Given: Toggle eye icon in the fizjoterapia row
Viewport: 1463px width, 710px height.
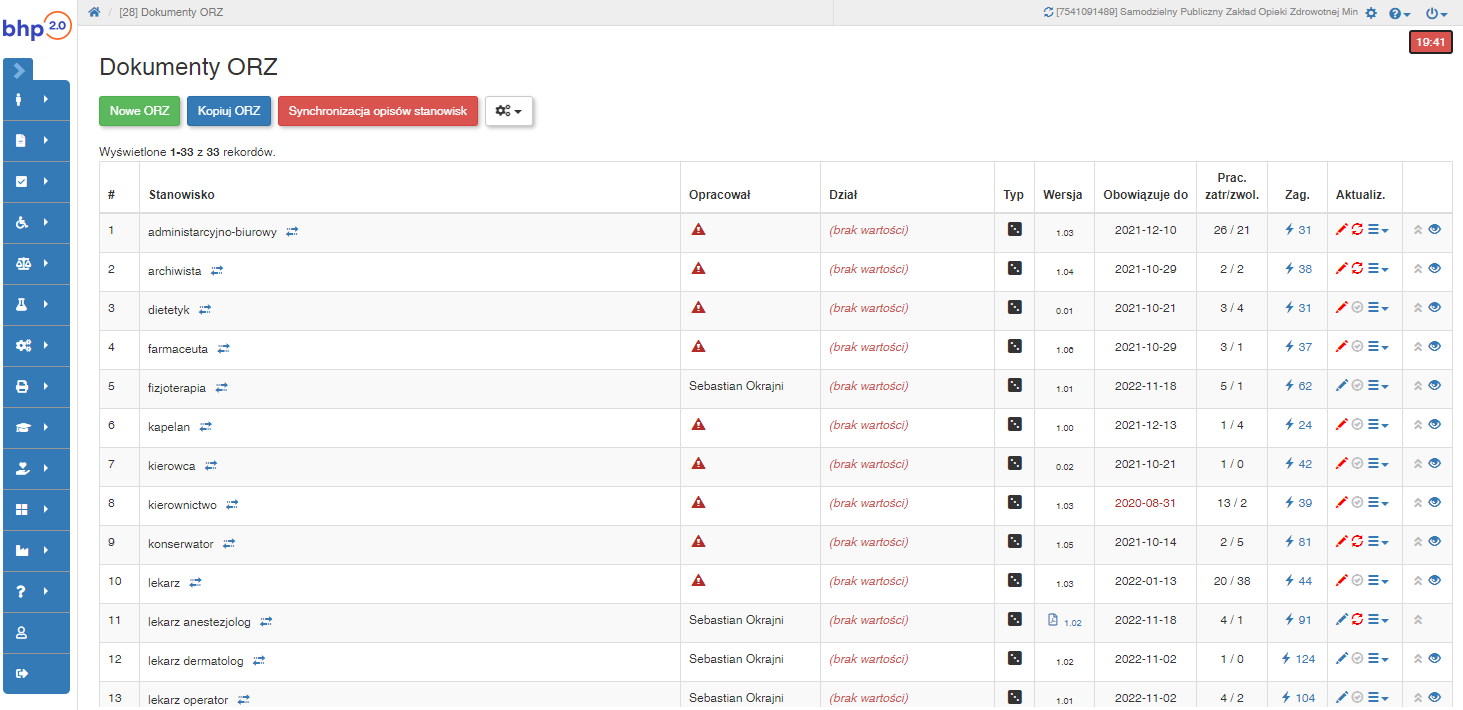Looking at the screenshot, I should 1435,385.
